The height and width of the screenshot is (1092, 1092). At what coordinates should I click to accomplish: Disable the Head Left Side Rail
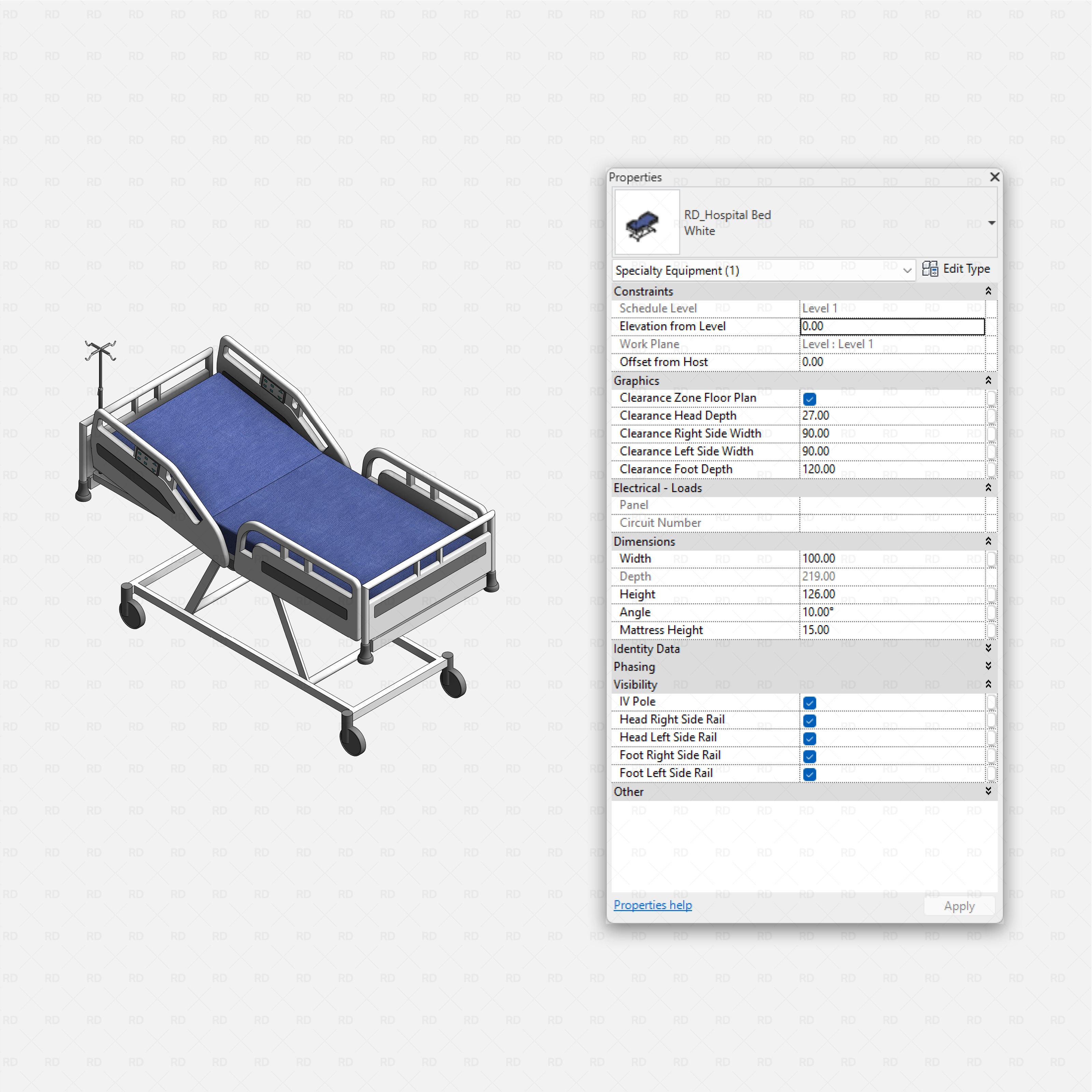809,739
